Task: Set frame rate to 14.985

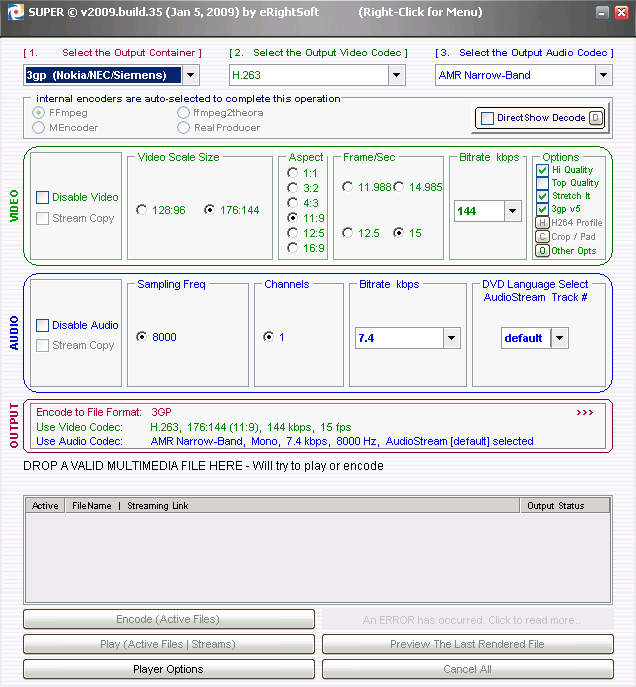Action: click(398, 187)
